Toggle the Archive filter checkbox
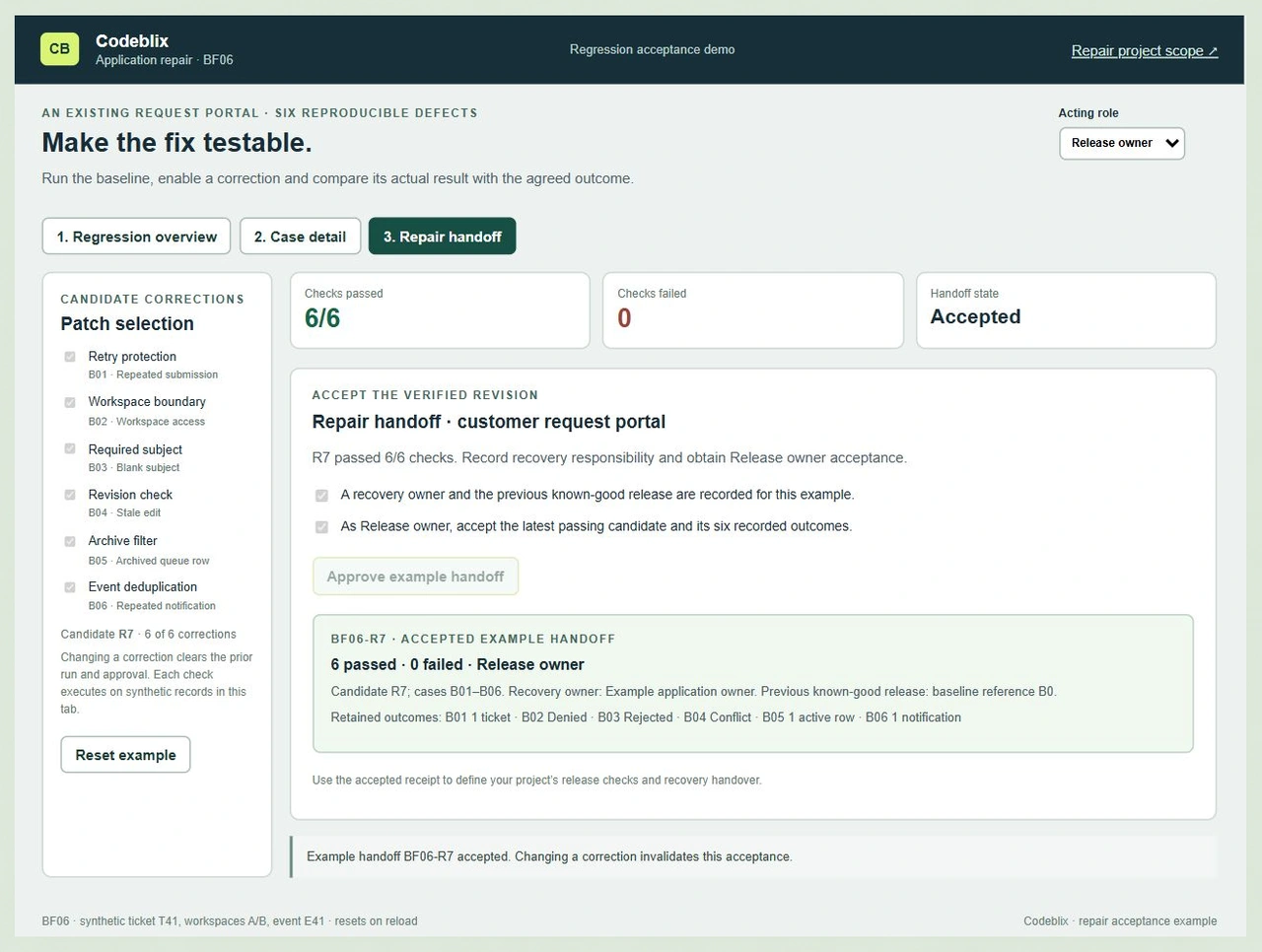This screenshot has width=1262, height=952. click(x=70, y=541)
